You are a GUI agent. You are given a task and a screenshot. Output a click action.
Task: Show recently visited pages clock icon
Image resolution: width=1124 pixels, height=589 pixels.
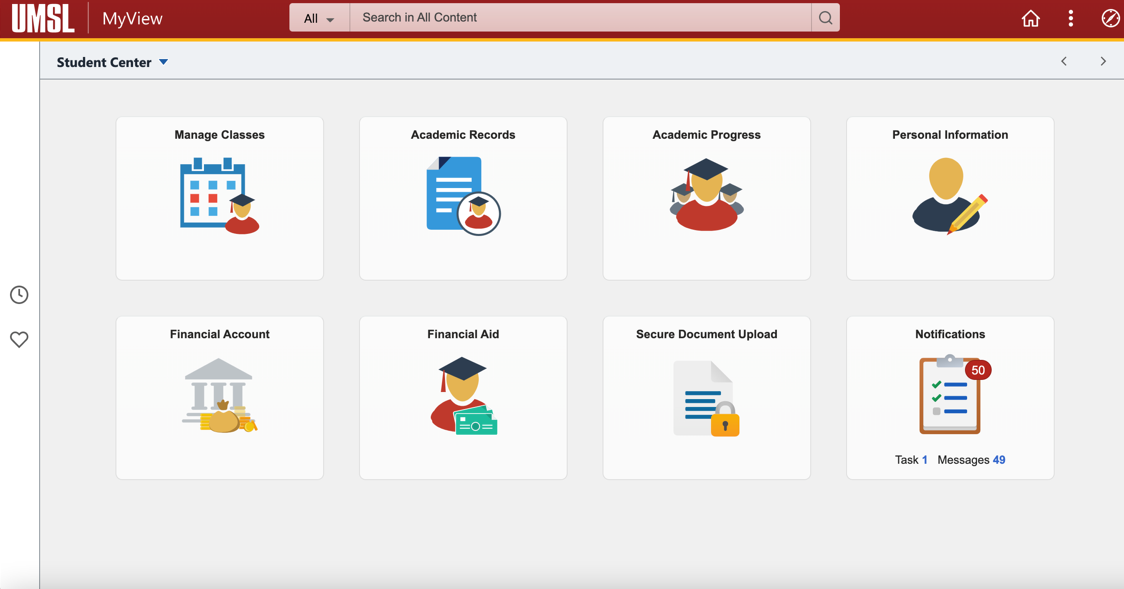(x=19, y=294)
